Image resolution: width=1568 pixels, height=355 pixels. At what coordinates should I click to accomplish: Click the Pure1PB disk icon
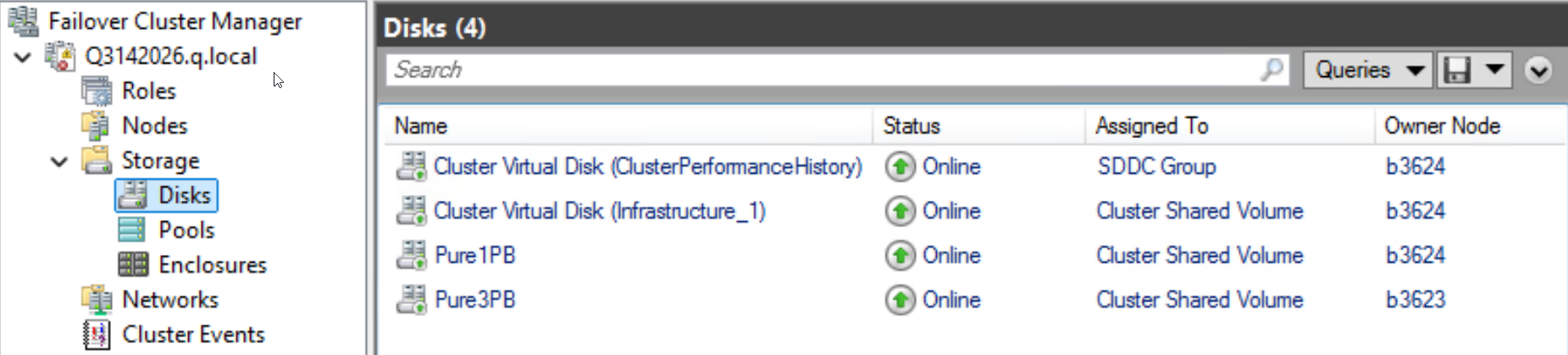[x=412, y=255]
